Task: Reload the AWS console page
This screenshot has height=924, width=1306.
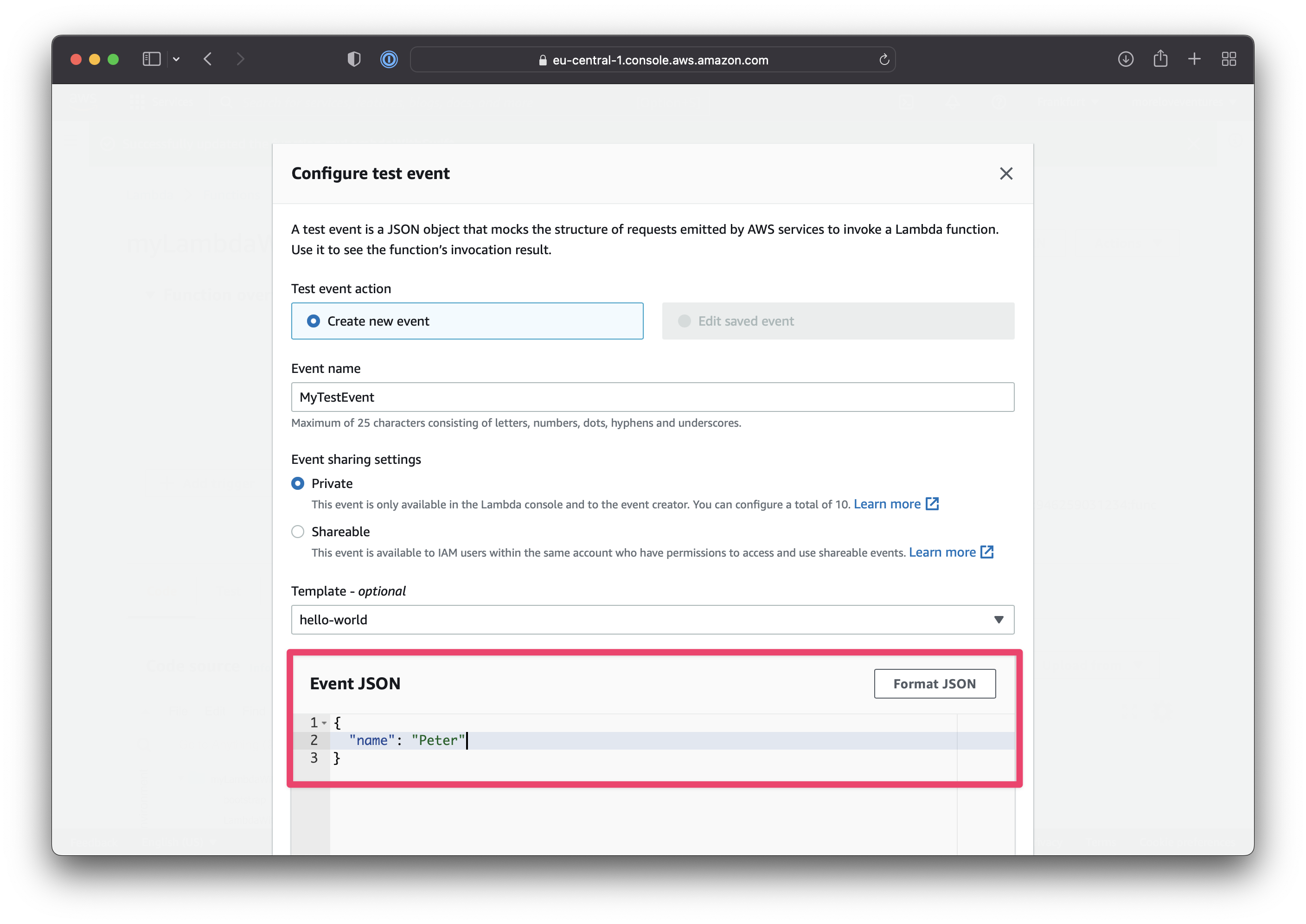Action: (884, 59)
